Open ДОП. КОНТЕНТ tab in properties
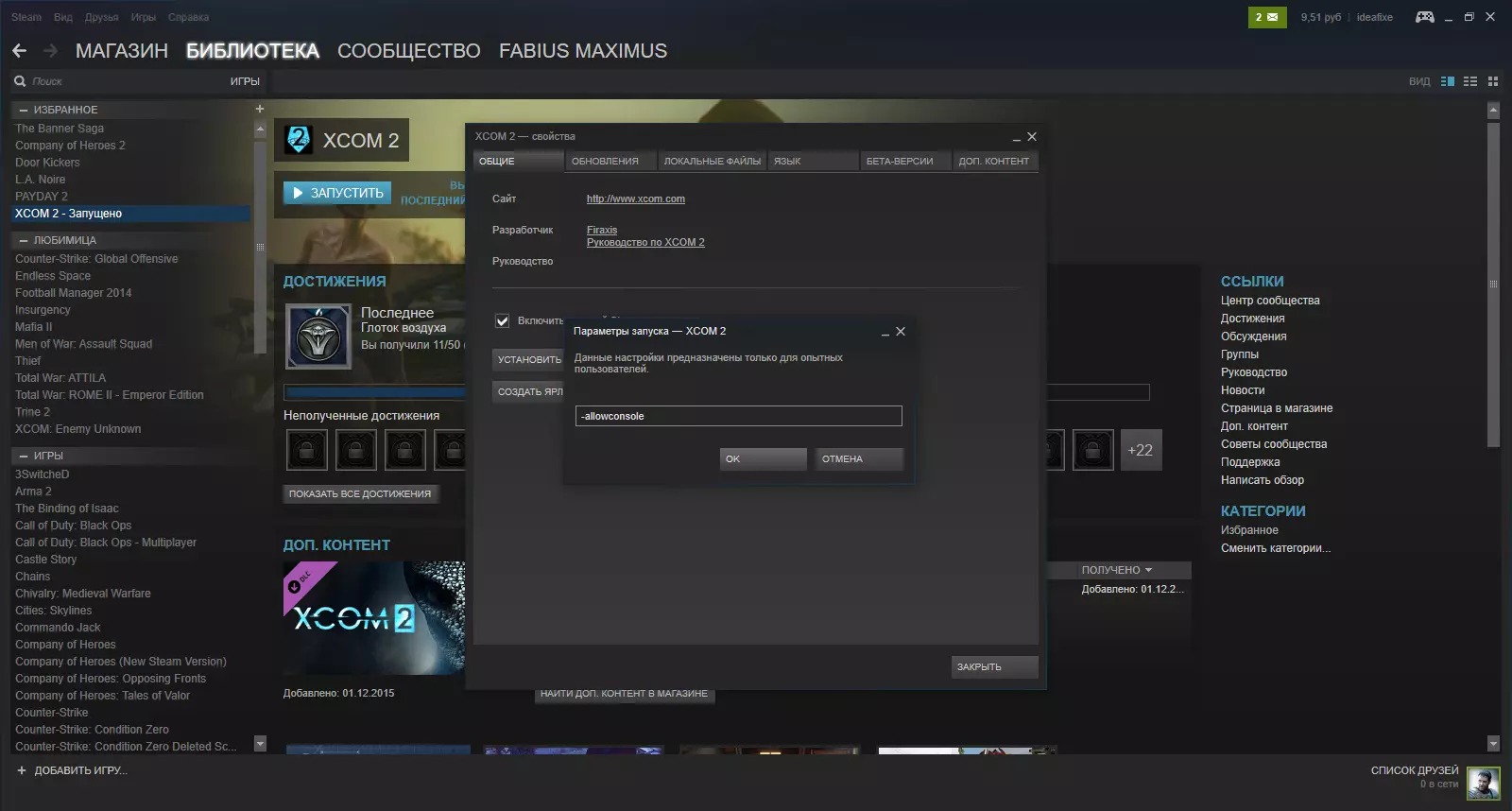The height and width of the screenshot is (811, 1512). (x=995, y=161)
